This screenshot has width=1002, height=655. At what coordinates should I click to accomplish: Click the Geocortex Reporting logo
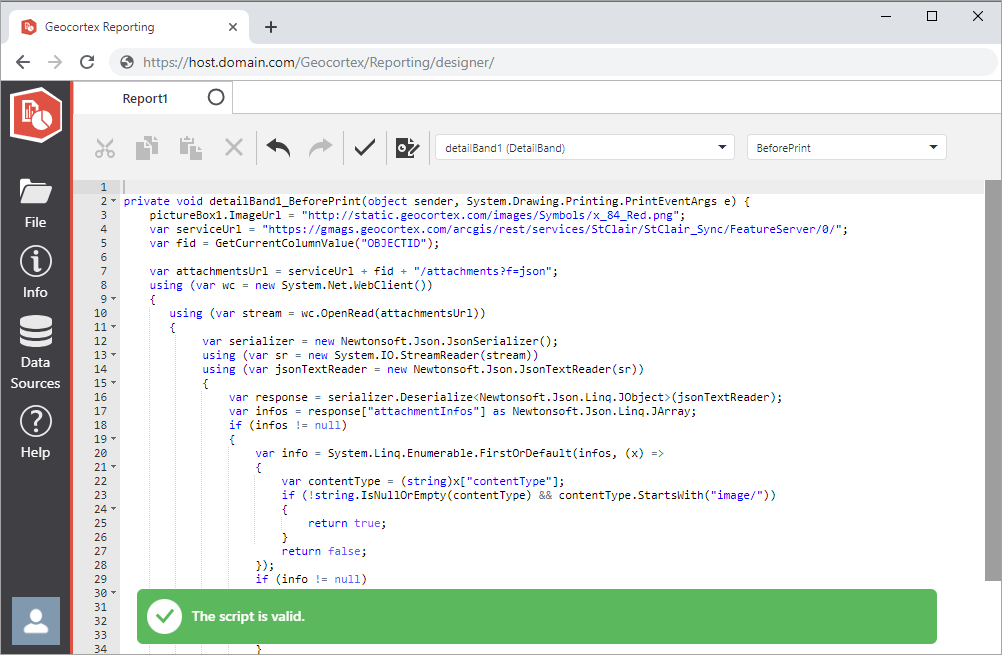(x=35, y=114)
